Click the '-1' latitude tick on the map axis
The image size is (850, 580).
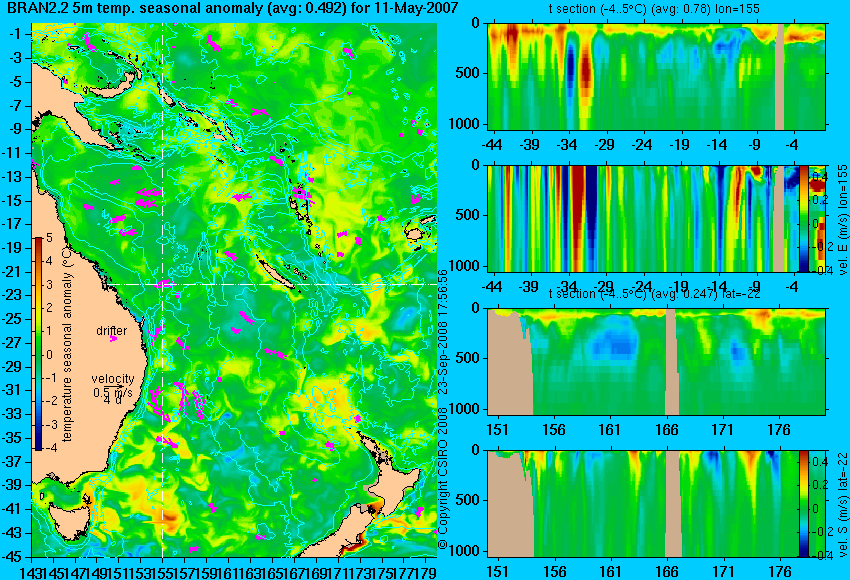pos(14,34)
